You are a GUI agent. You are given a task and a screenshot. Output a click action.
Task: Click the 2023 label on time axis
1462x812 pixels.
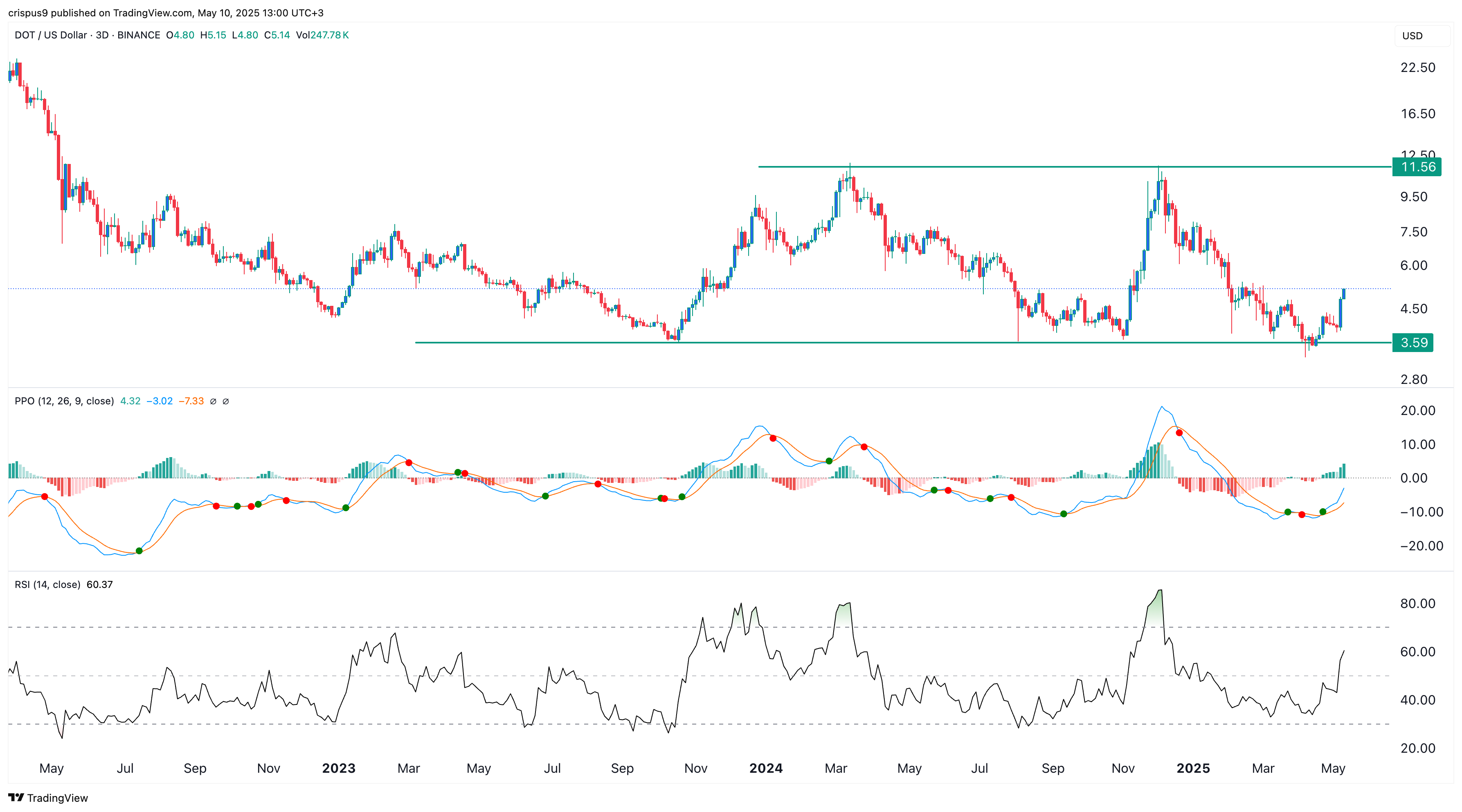pos(338,768)
